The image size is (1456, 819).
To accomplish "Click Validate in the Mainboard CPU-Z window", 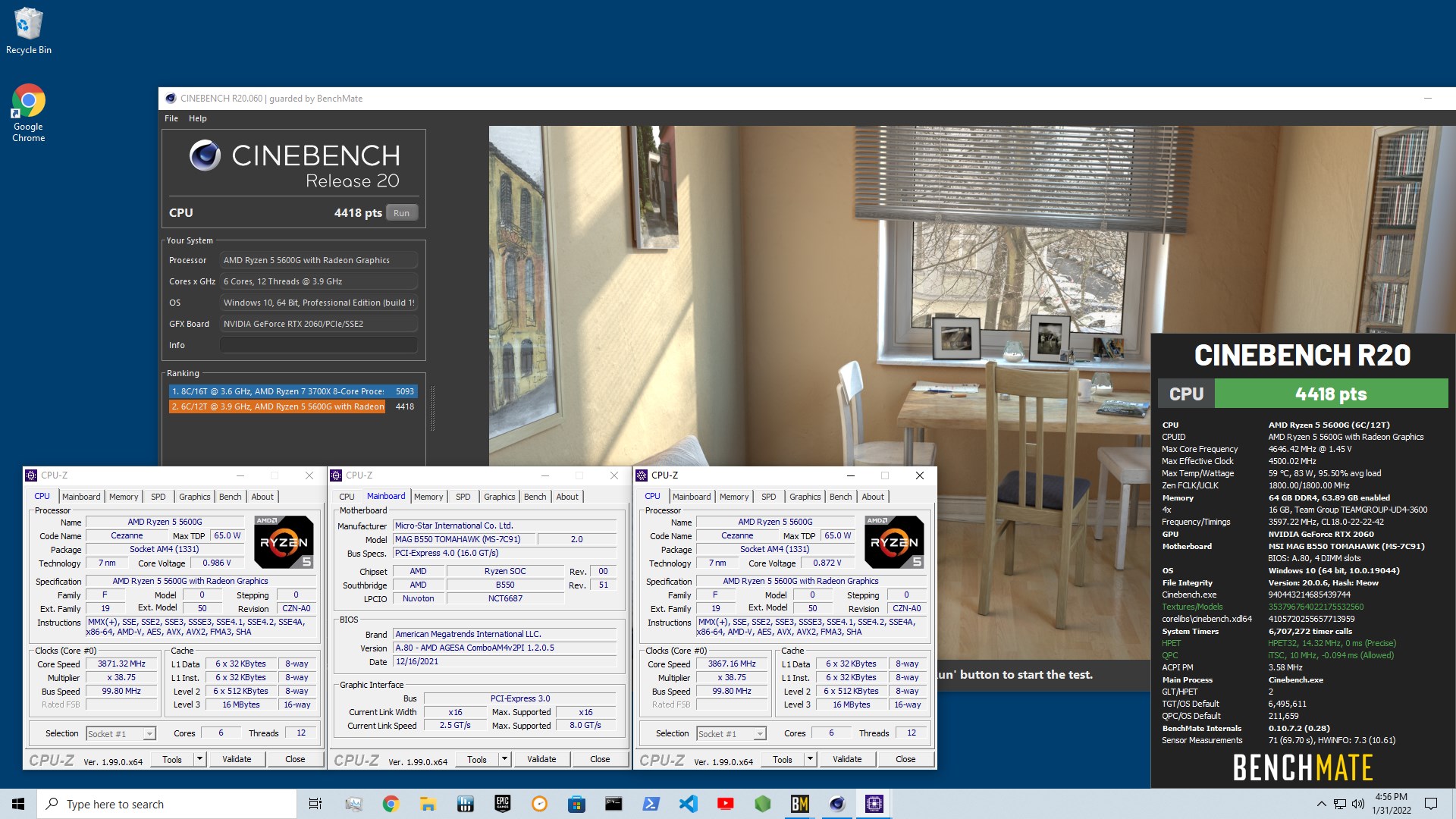I will [x=541, y=759].
